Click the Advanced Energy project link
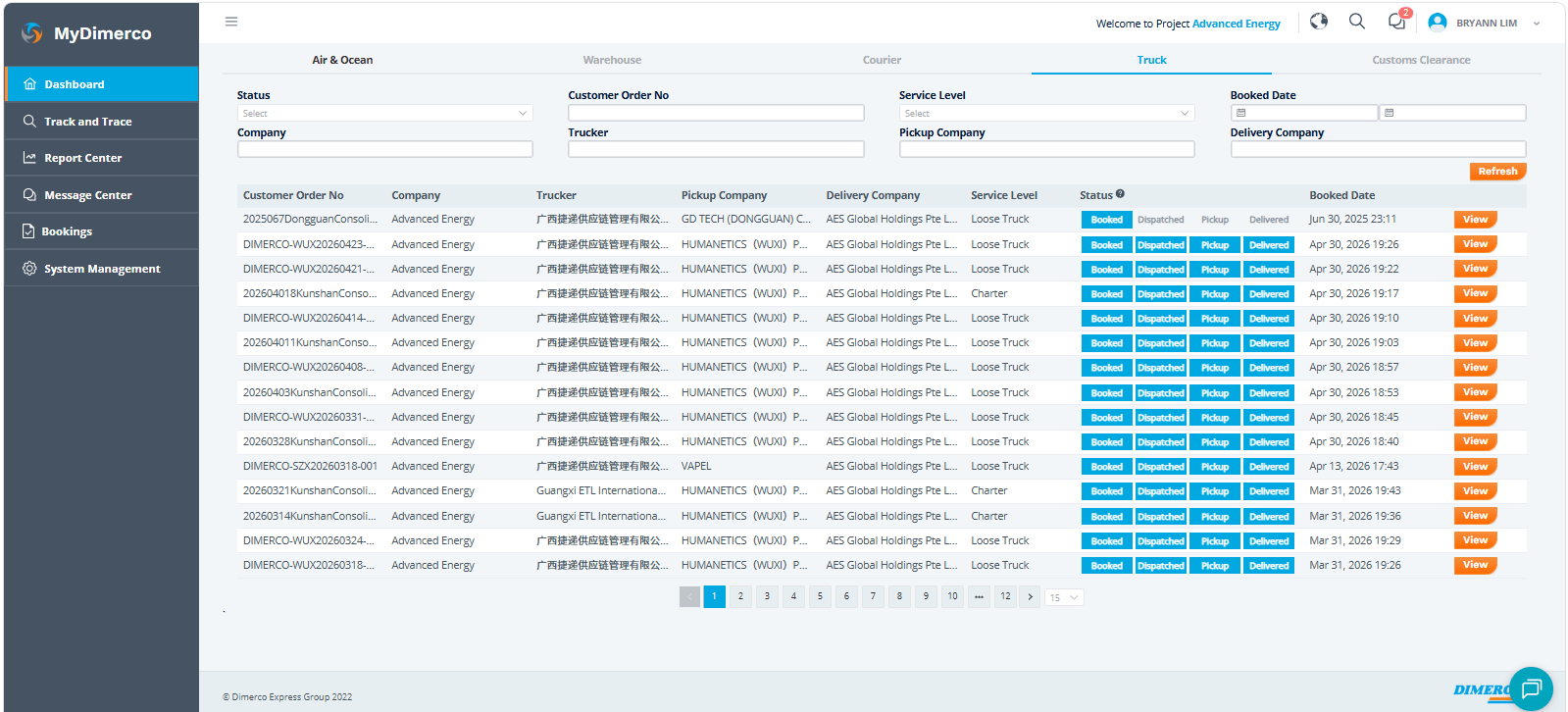The height and width of the screenshot is (712, 1568). (x=1236, y=24)
